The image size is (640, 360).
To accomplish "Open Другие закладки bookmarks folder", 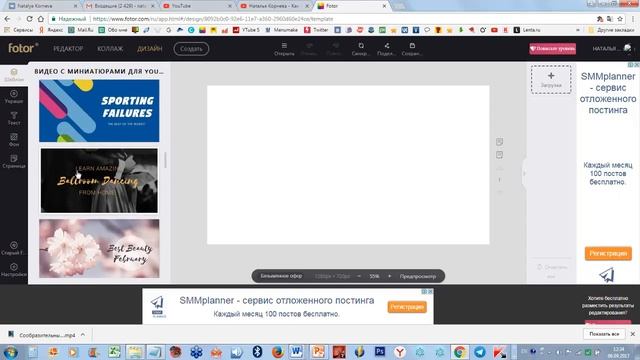I will [x=611, y=30].
